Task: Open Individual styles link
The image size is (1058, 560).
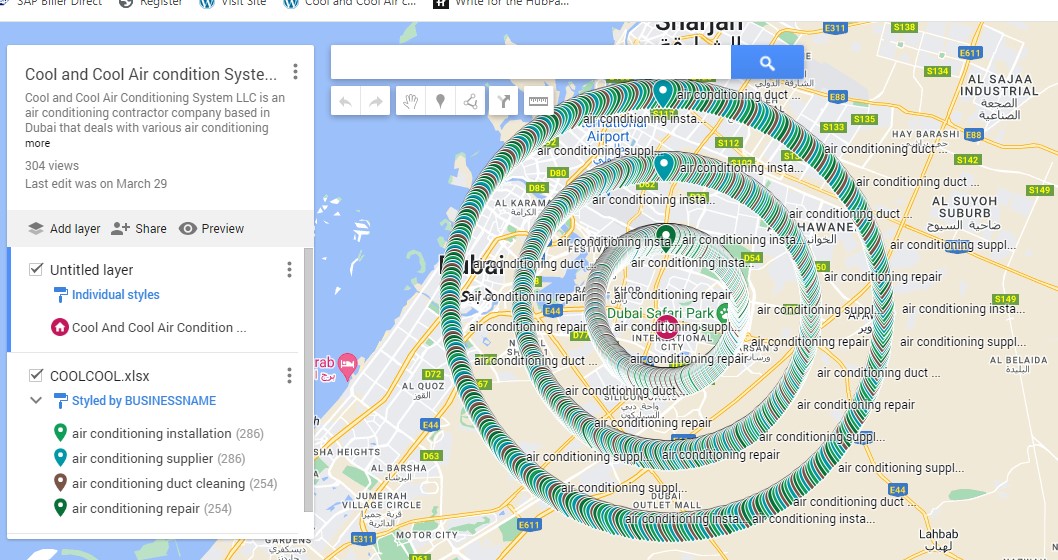Action: [115, 295]
